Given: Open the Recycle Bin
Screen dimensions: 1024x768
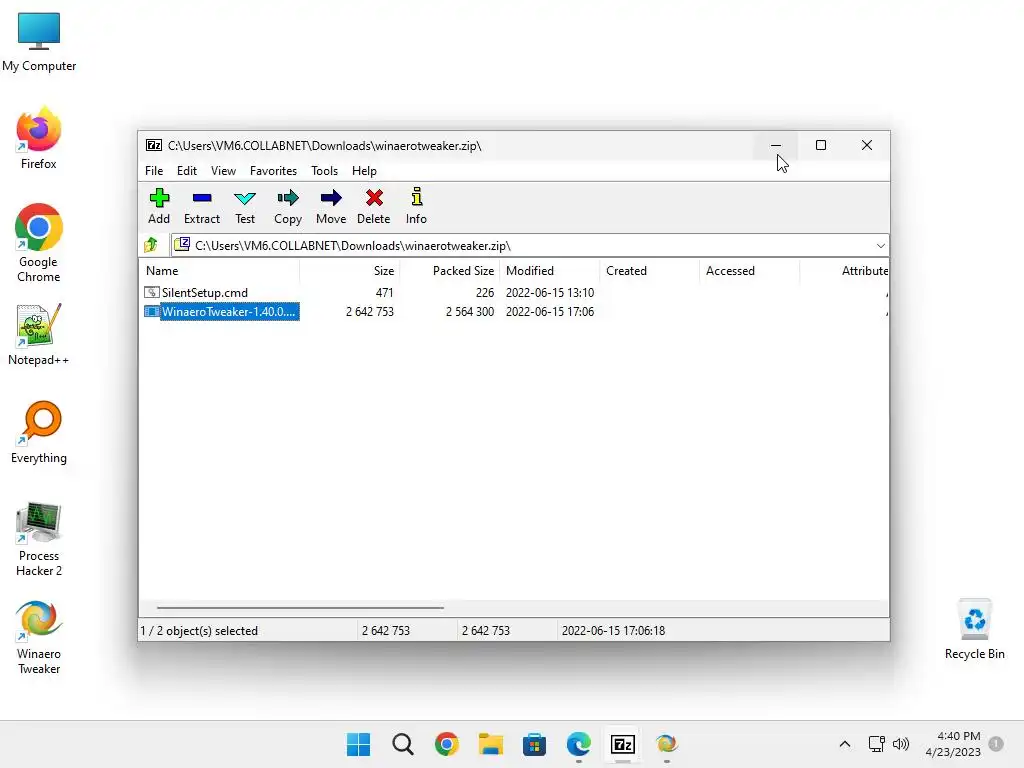Looking at the screenshot, I should pos(974,629).
